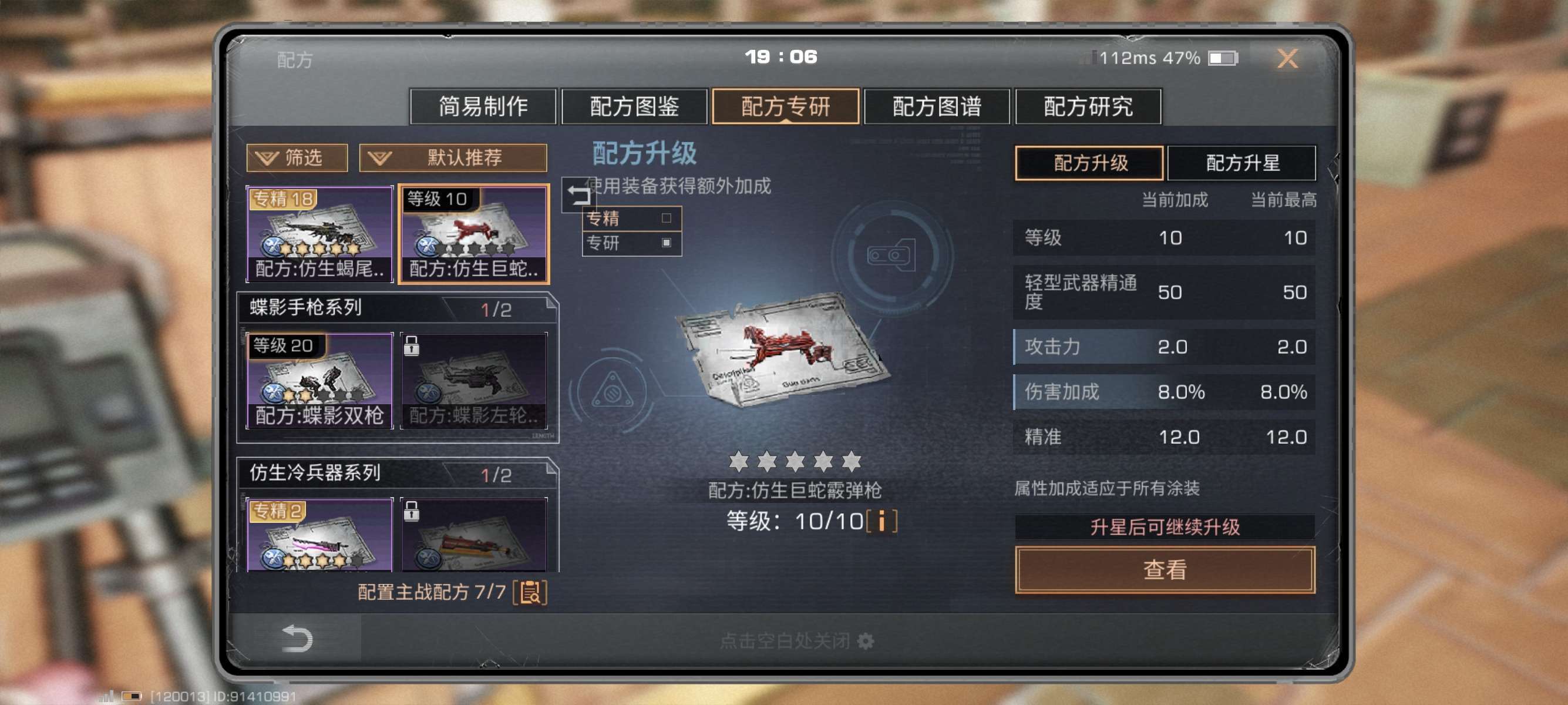This screenshot has height=705, width=1568.
Task: Click the five-star rating row under blueprint
Action: (795, 461)
